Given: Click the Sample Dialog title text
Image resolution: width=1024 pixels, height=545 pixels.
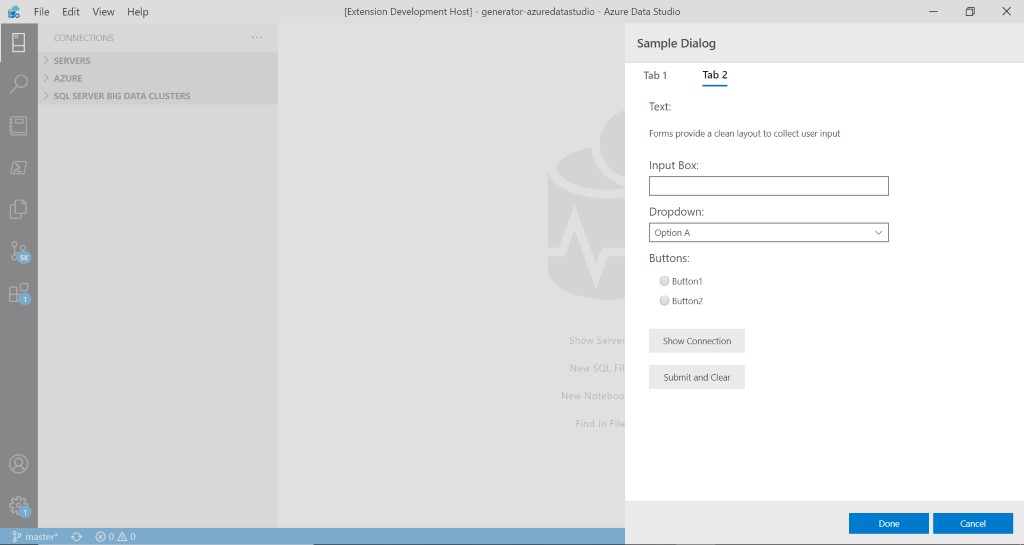Looking at the screenshot, I should coord(676,43).
